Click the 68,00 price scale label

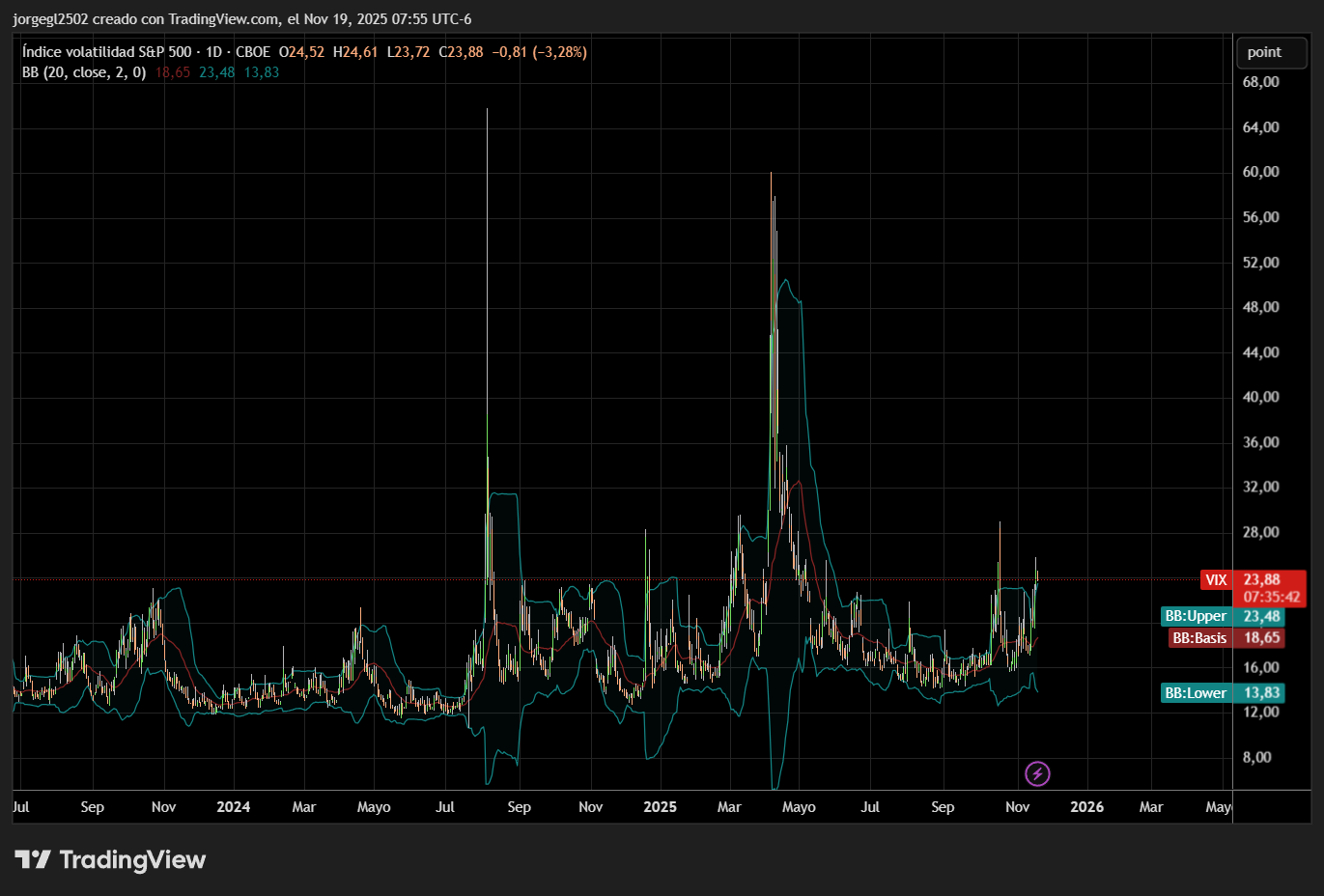(x=1260, y=82)
